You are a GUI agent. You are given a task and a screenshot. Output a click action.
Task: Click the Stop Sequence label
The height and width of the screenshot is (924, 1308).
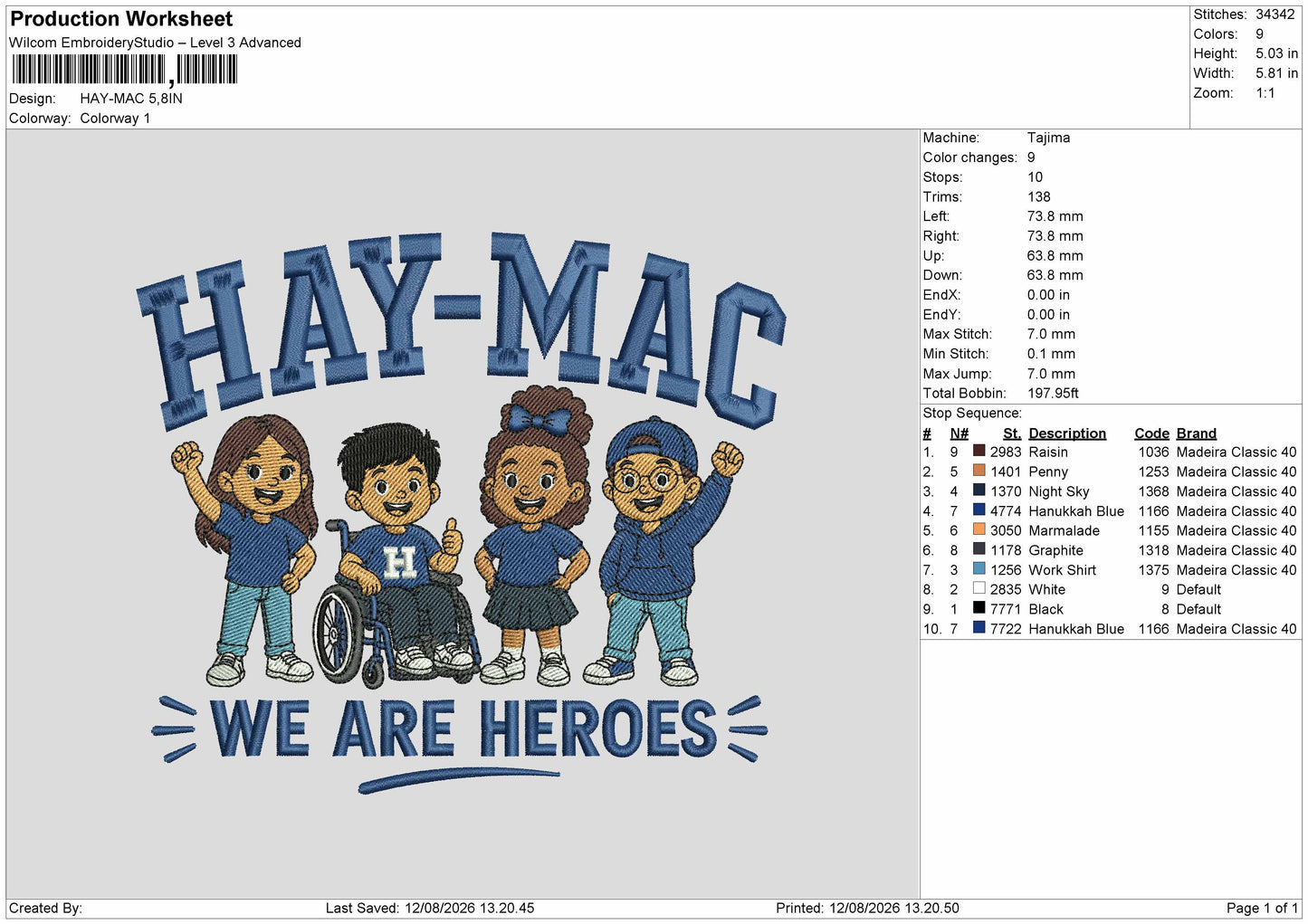coord(972,414)
